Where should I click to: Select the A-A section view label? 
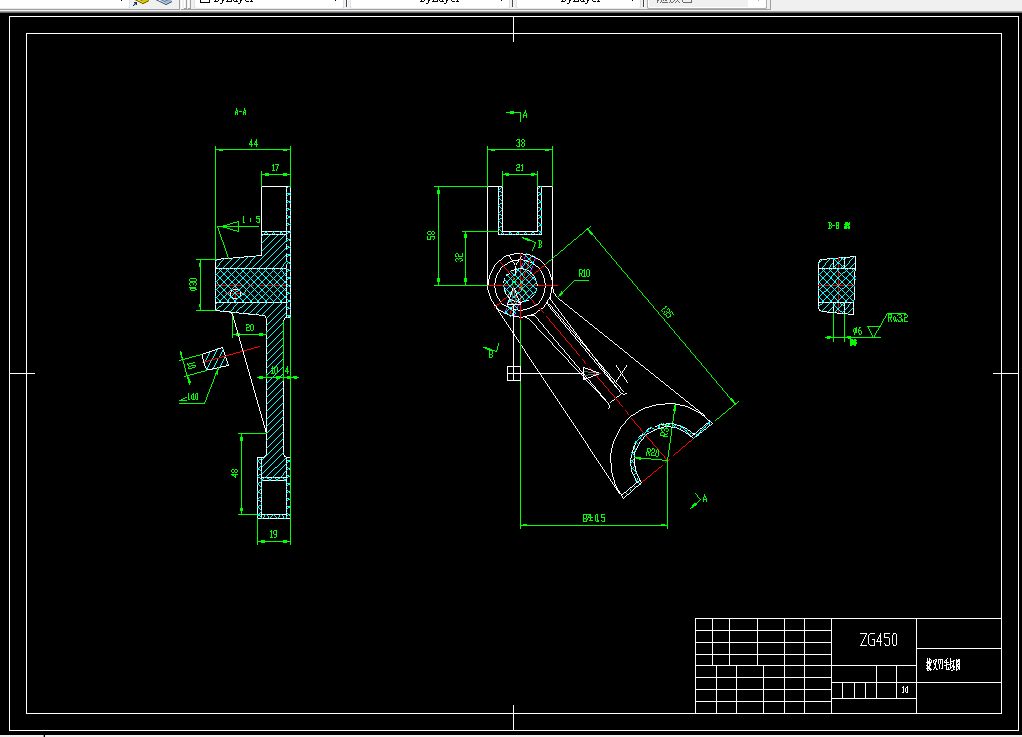(x=241, y=112)
